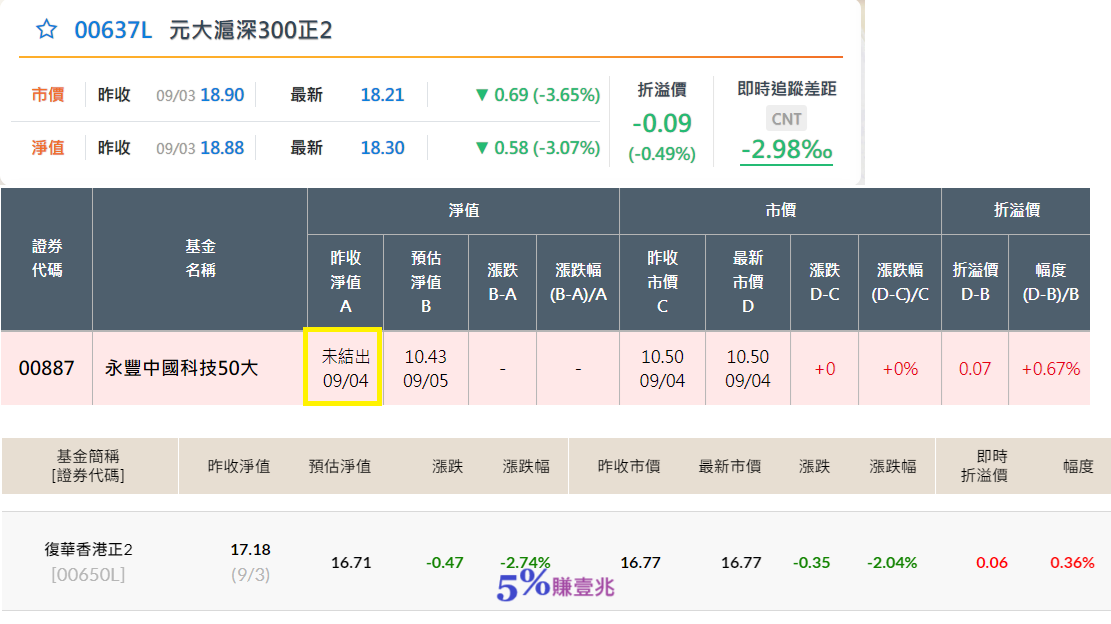Click the 即時折溢價 header in lower table
Viewport: 1111px width, 624px height.
click(985, 466)
